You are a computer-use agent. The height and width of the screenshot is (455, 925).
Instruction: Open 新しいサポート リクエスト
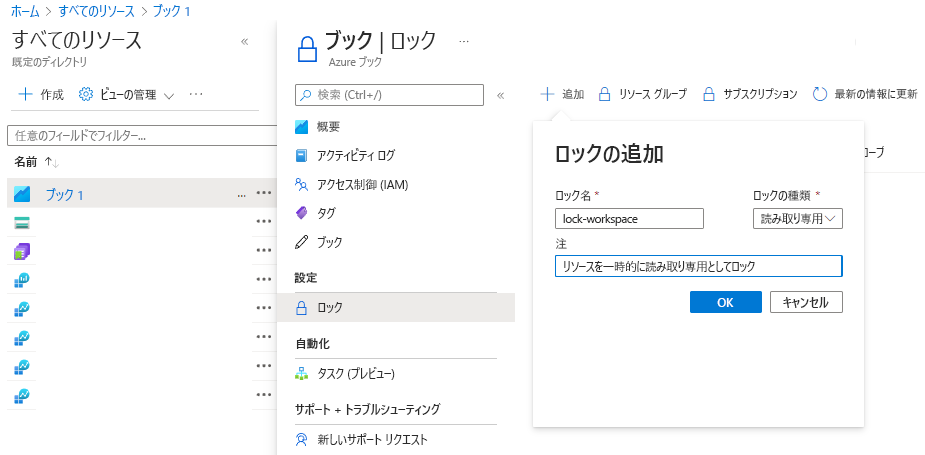[x=371, y=439]
